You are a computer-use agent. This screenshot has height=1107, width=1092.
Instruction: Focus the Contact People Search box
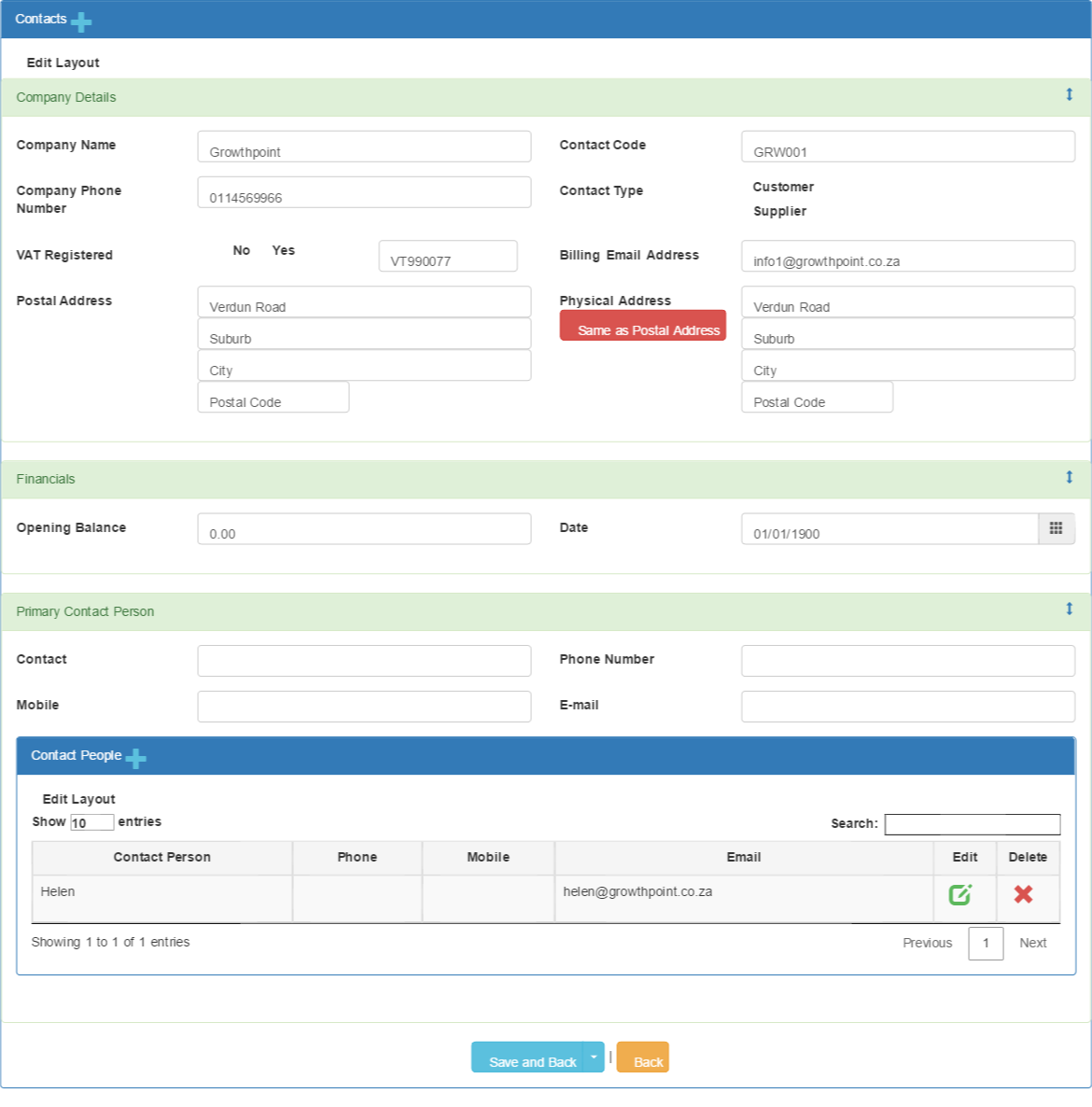click(x=972, y=824)
